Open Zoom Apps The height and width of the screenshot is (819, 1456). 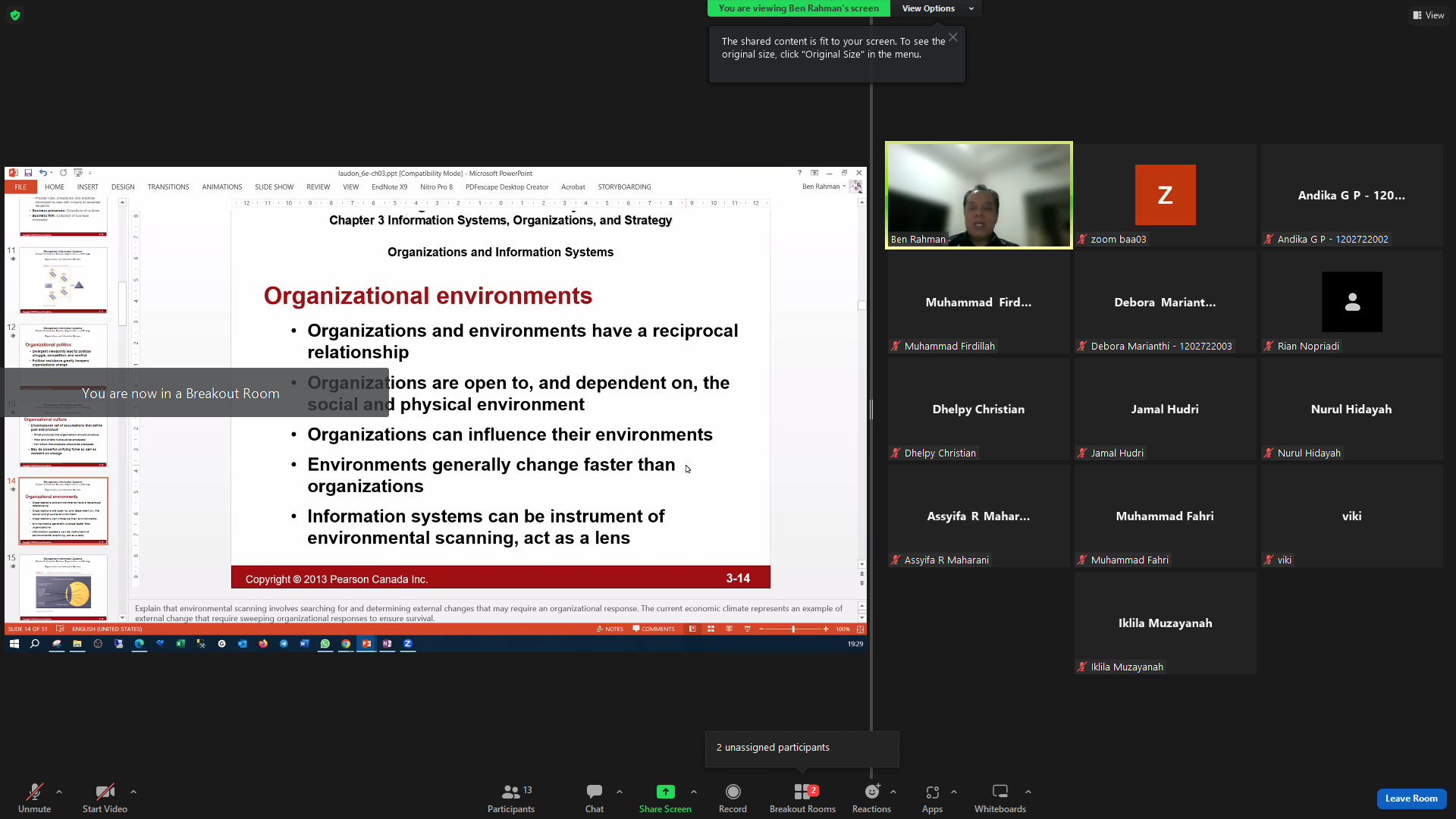point(932,798)
